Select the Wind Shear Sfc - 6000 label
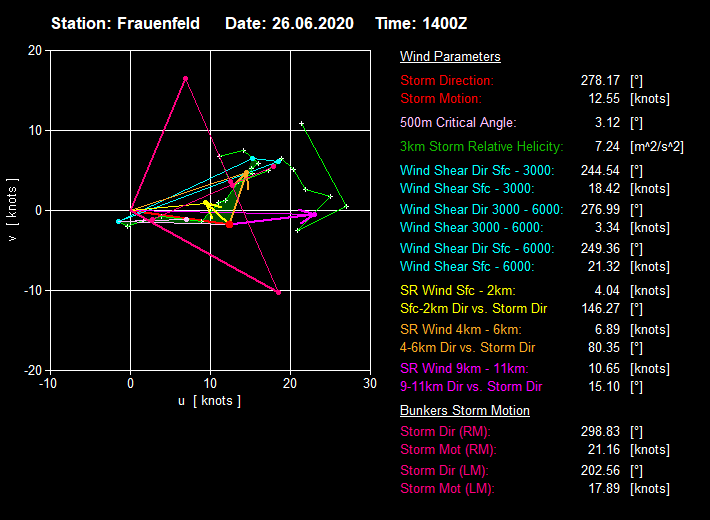Viewport: 710px width, 520px height. (467, 266)
